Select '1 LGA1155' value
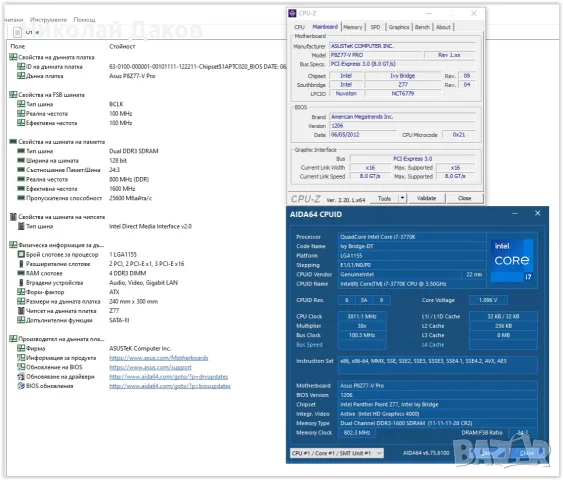The height and width of the screenshot is (480, 563). tap(123, 254)
